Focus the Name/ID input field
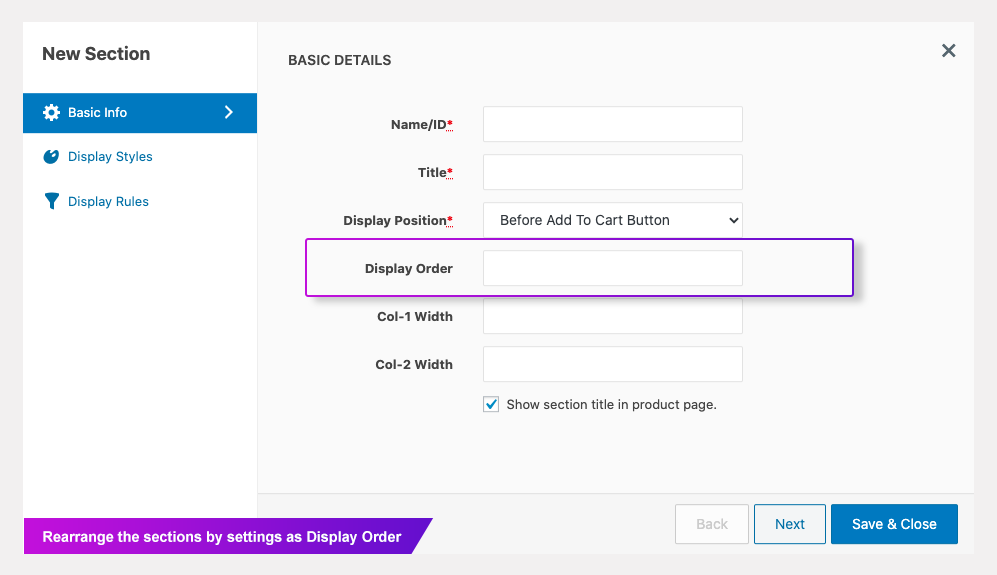 pos(612,124)
